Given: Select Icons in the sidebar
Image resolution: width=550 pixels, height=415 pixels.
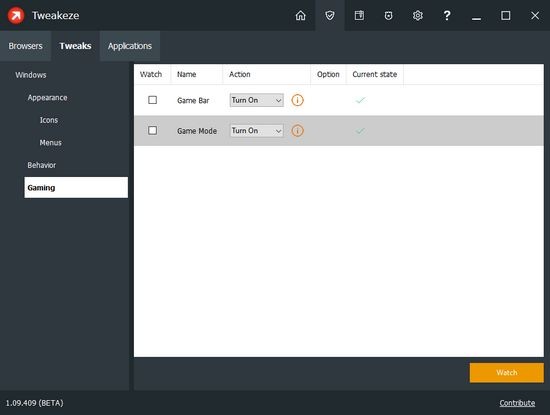Looking at the screenshot, I should point(49,120).
